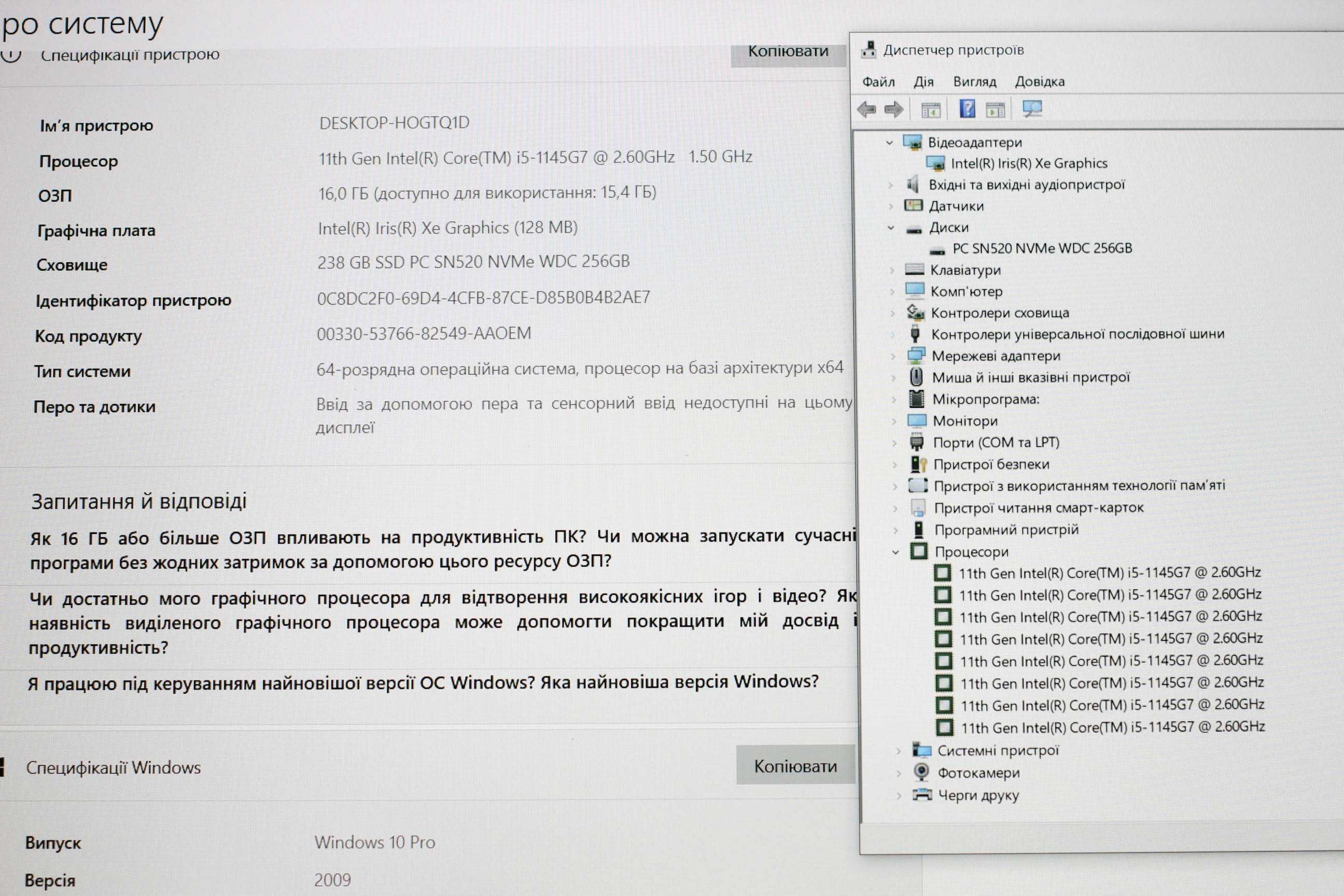Select Пристрої з використанням технології пам'яті
The height and width of the screenshot is (896, 1344).
click(x=1079, y=486)
